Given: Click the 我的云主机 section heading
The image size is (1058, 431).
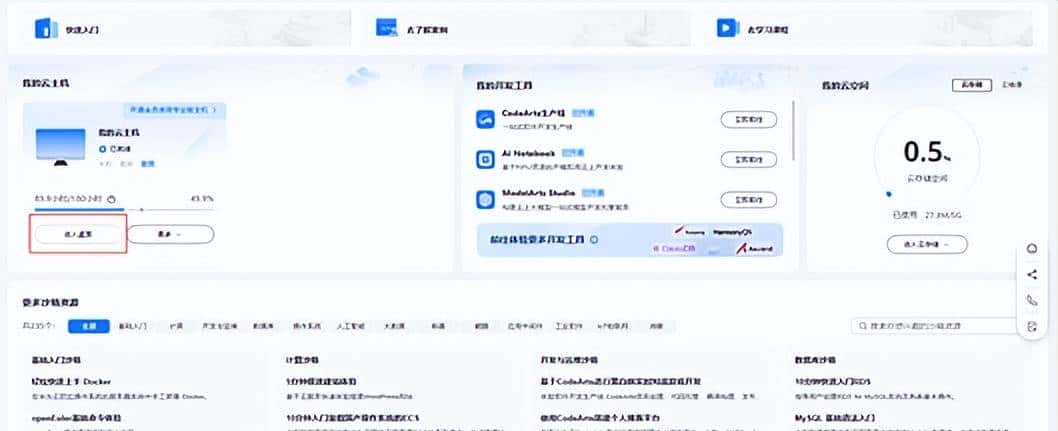Looking at the screenshot, I should tap(46, 83).
